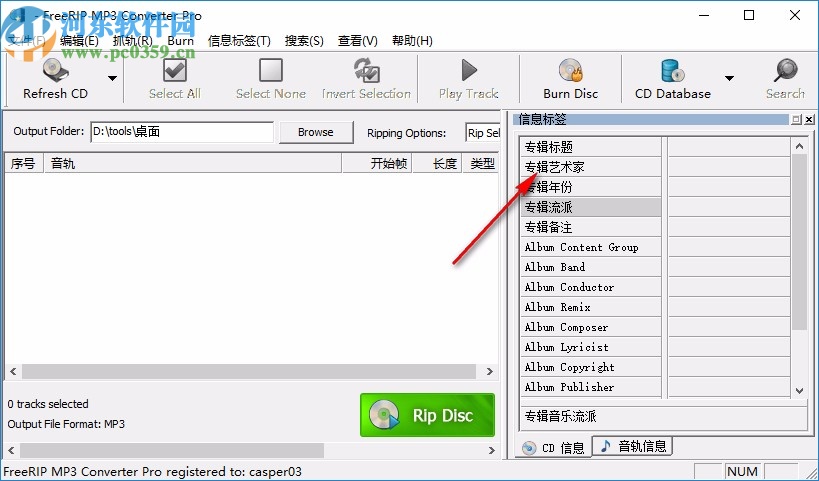
Task: Open the 查看(V) menu
Action: [x=358, y=41]
